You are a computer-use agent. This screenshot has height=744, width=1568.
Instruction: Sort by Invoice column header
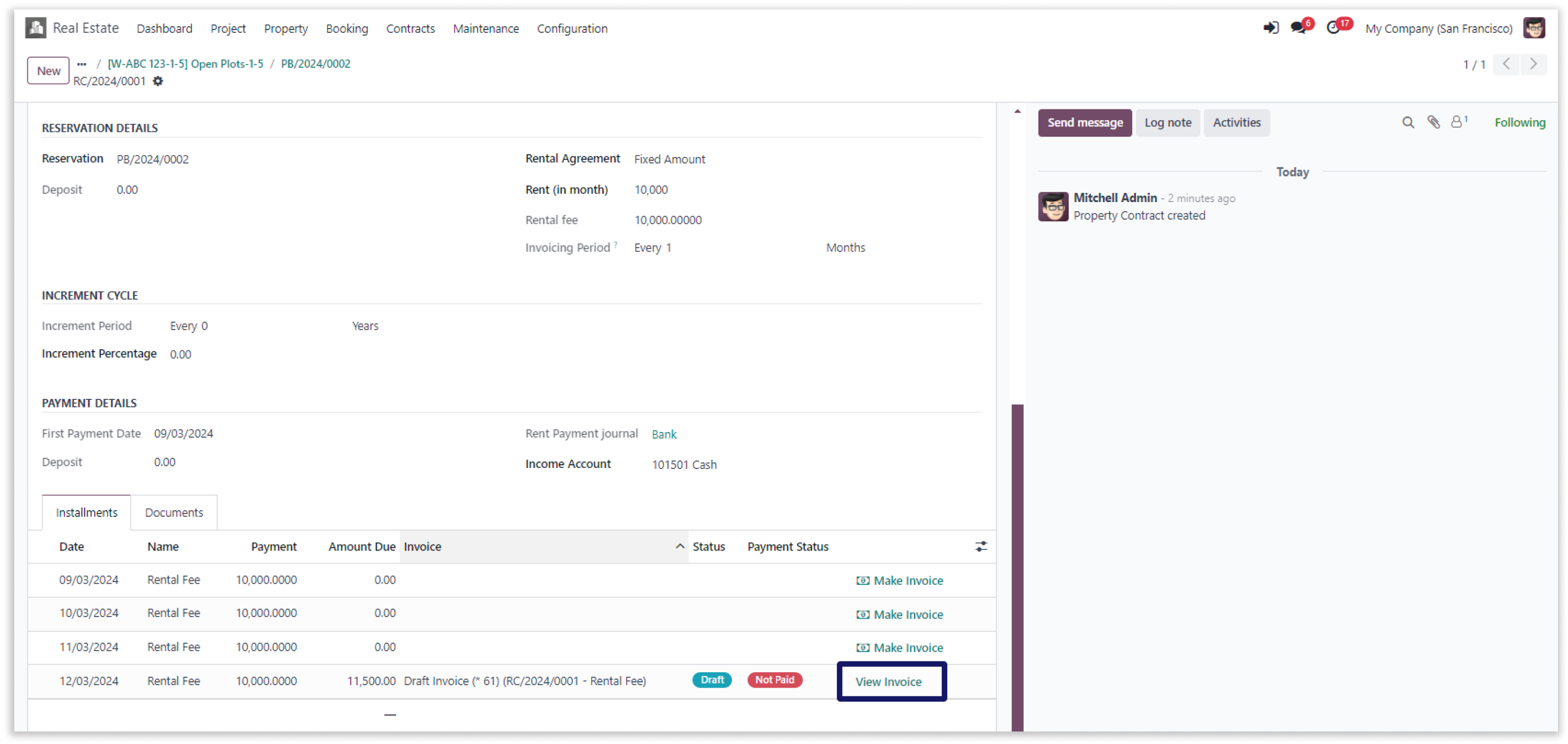click(544, 547)
